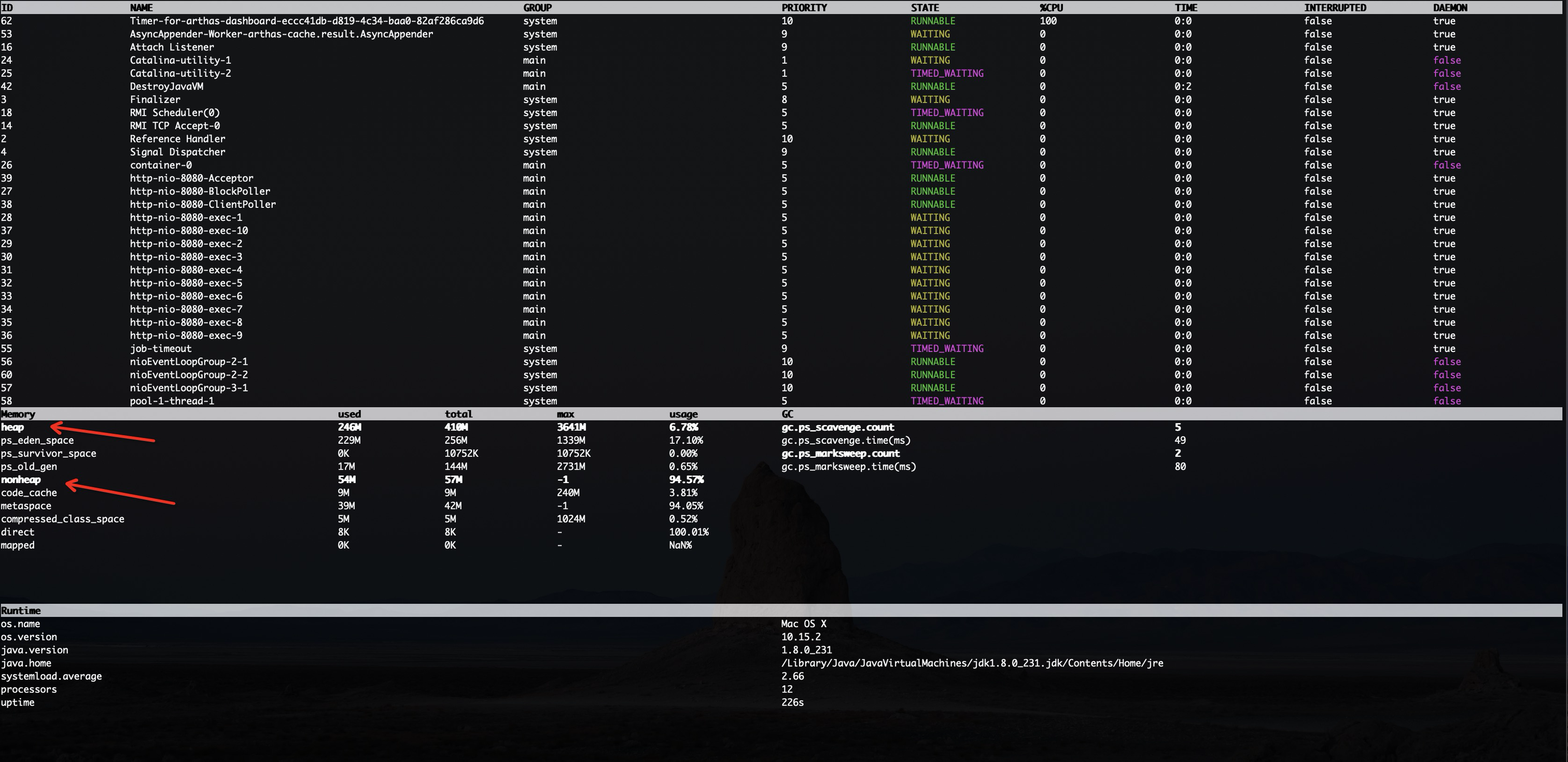Click the nioEventLoopGroup-3-1 thread name

pyautogui.click(x=189, y=388)
